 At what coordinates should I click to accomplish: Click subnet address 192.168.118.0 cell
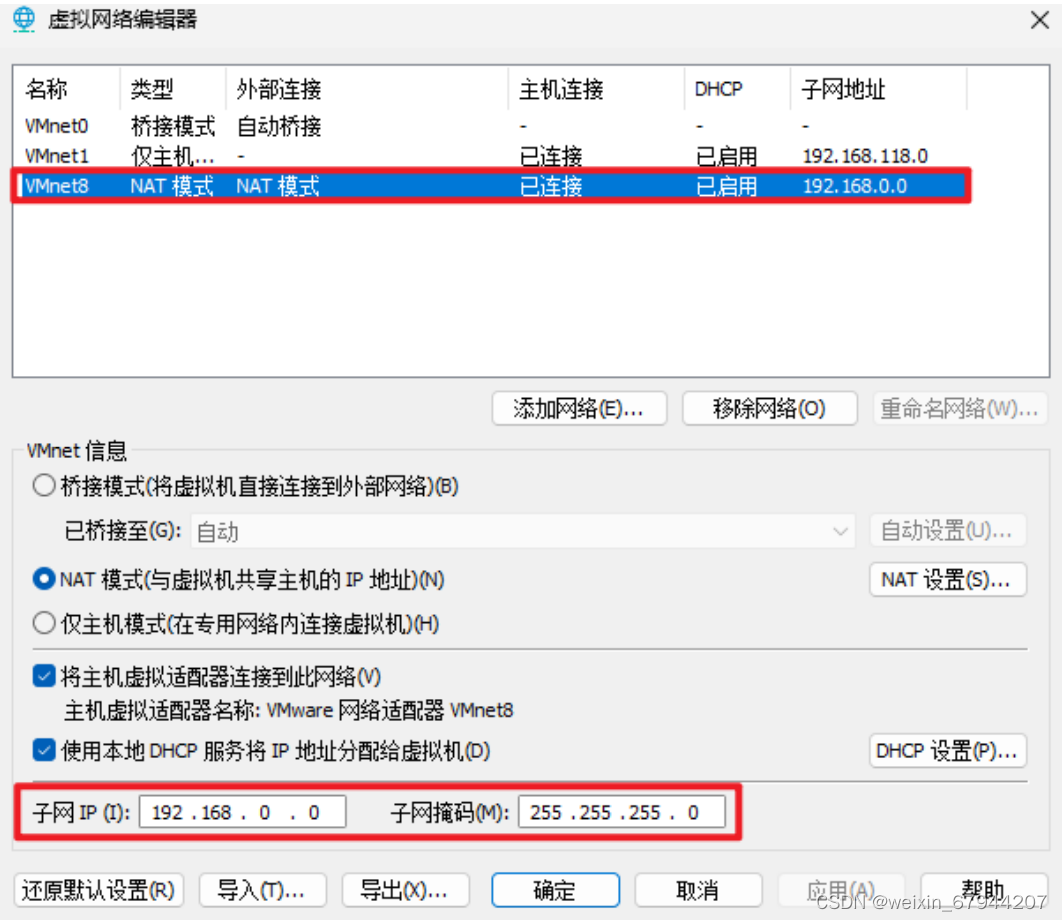pos(865,156)
